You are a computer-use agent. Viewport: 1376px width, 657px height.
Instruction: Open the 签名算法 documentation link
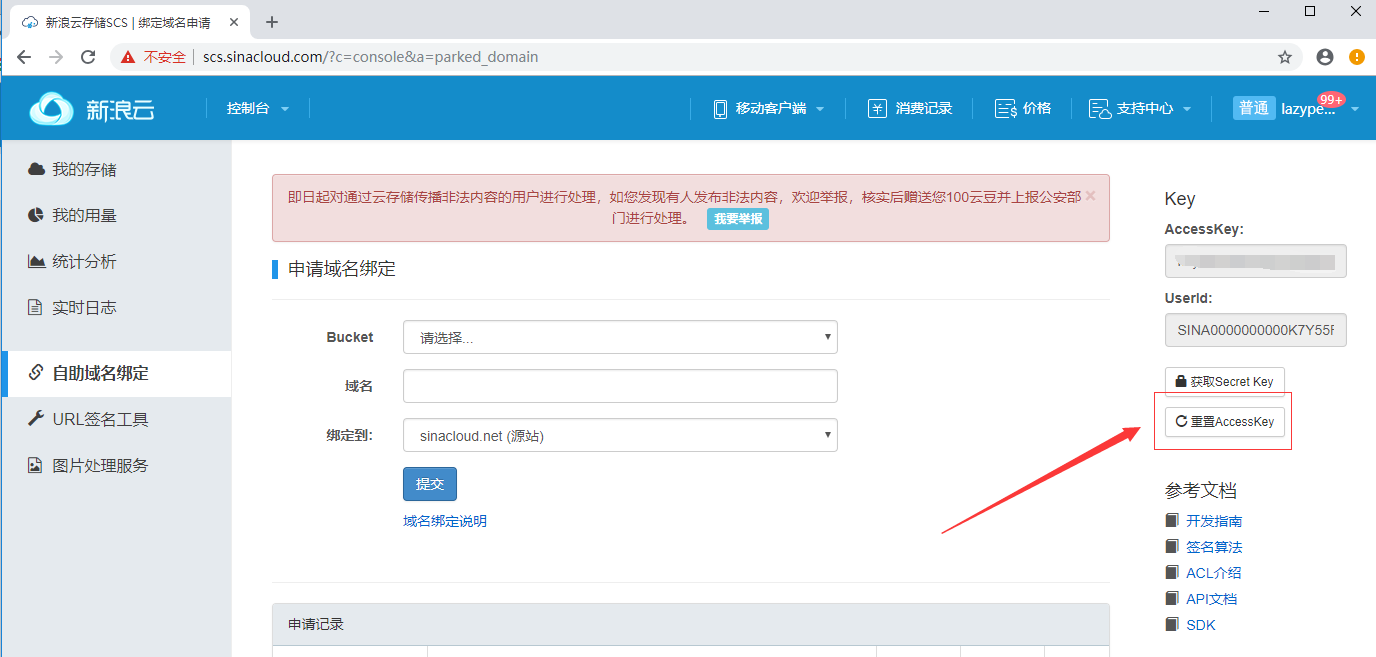click(x=1214, y=547)
